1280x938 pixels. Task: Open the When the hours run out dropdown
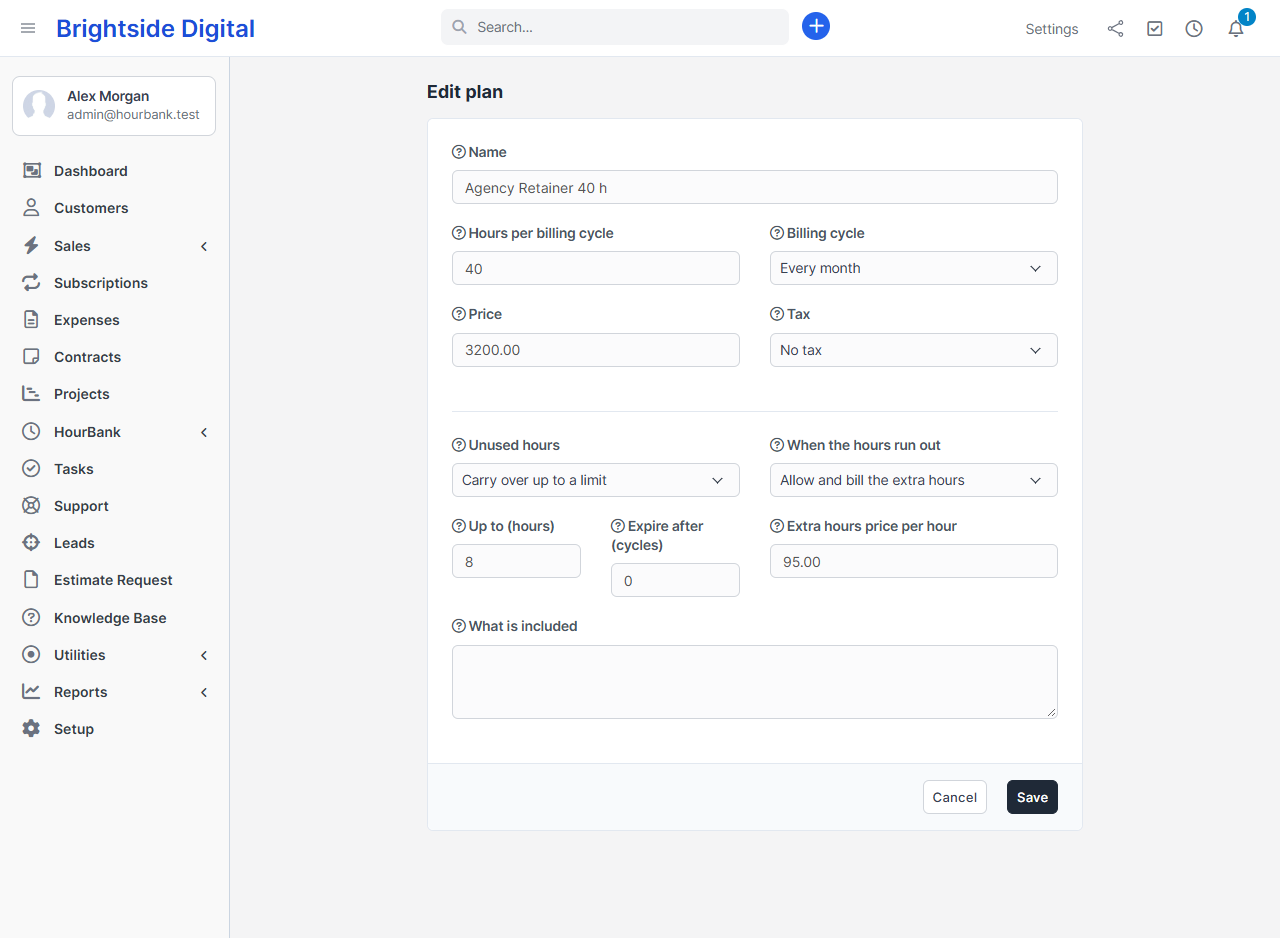coord(914,480)
